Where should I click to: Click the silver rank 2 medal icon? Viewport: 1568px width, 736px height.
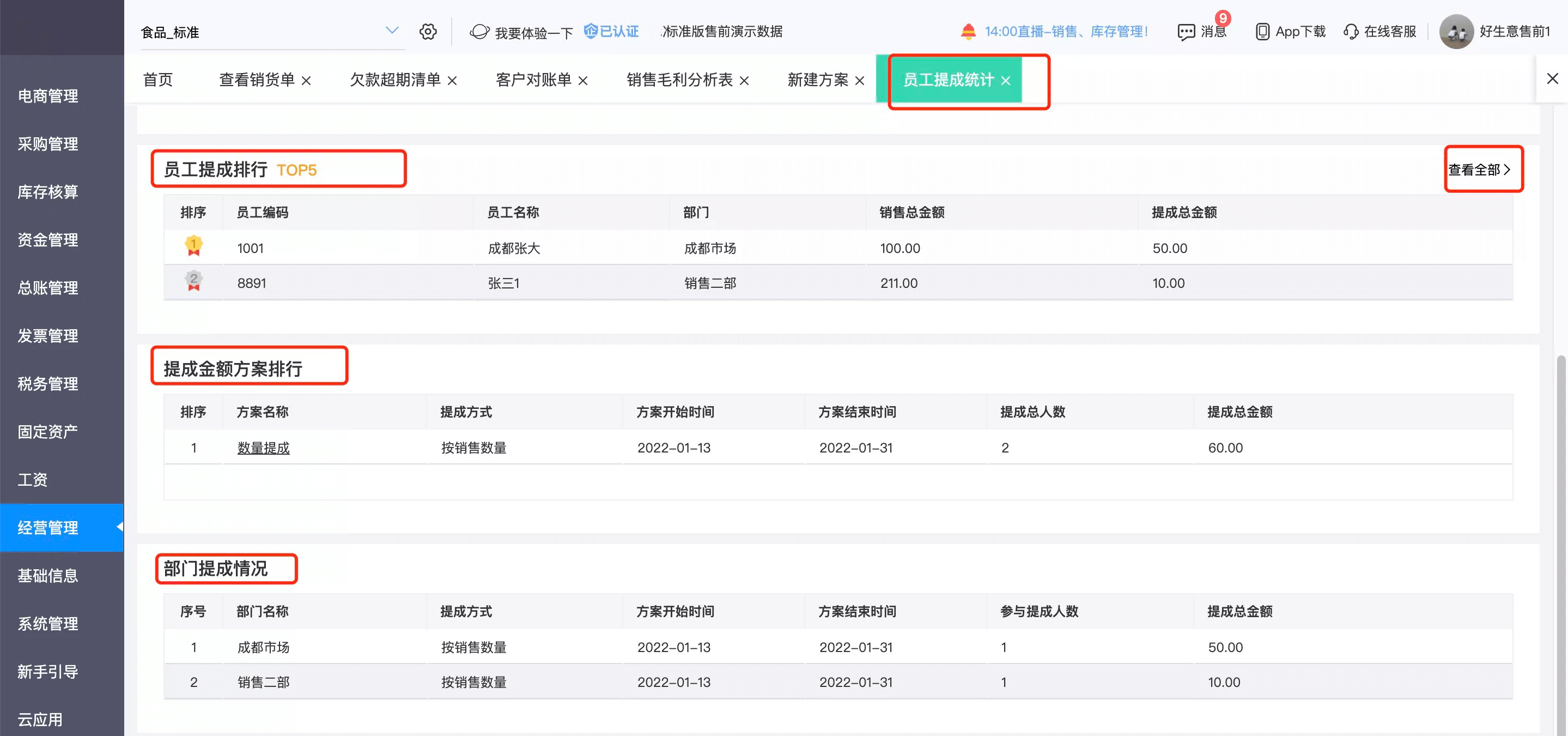(193, 281)
